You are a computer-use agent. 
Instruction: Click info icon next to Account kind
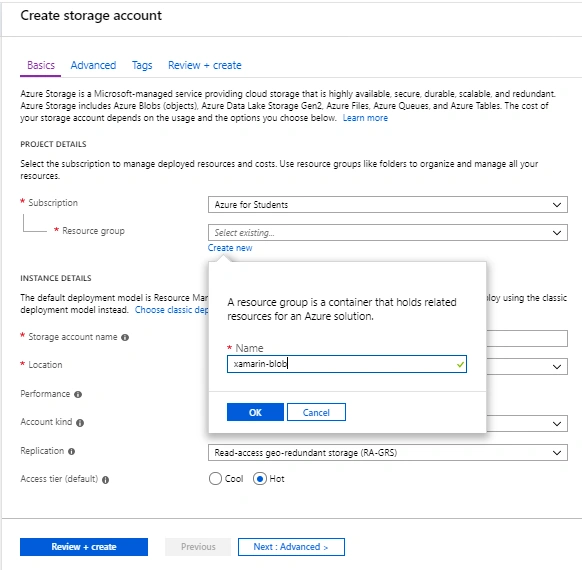tap(80, 423)
